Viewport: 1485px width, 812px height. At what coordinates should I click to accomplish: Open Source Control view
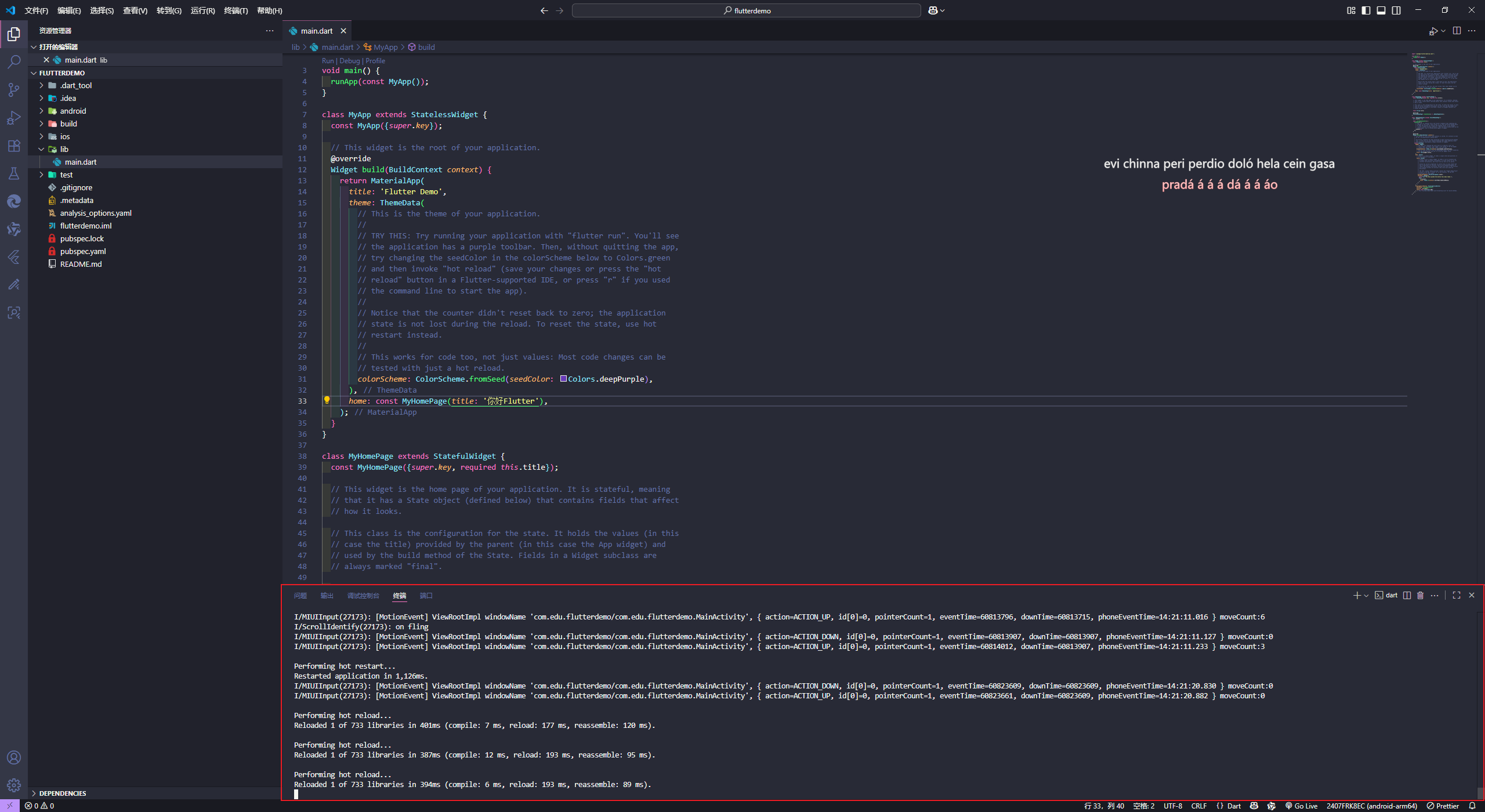tap(14, 90)
